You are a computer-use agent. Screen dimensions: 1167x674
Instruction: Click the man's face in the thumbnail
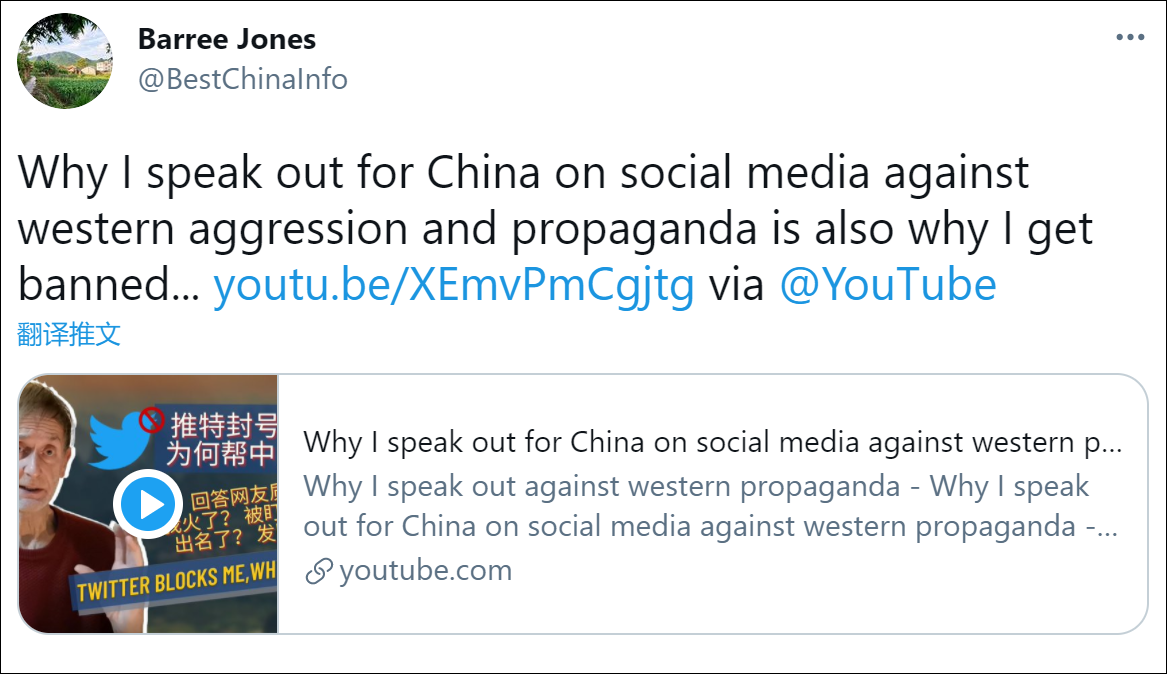[49, 462]
